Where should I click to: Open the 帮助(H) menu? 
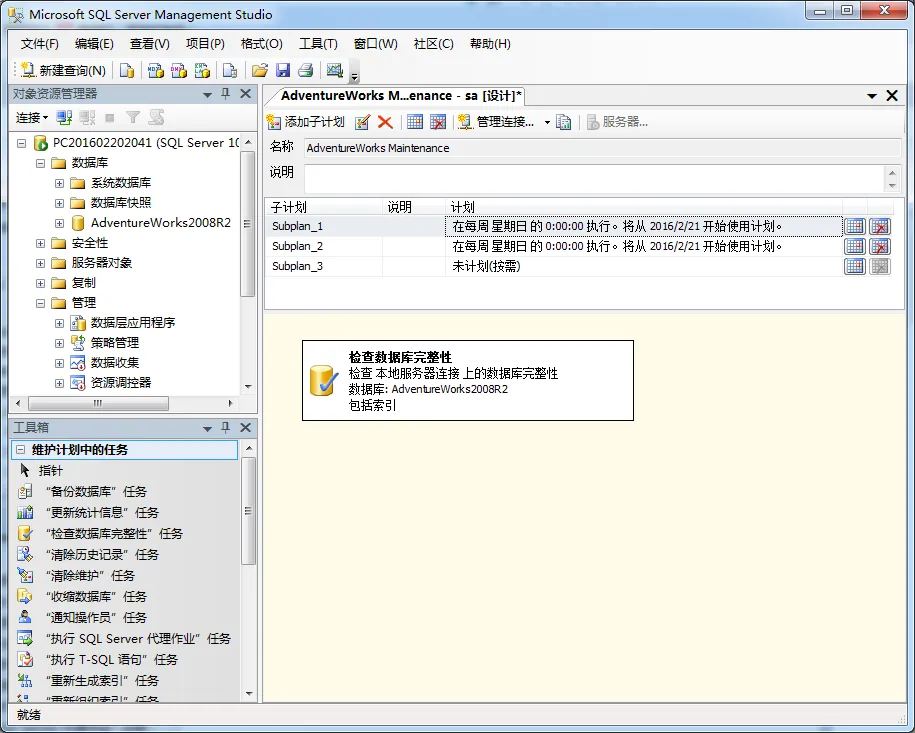[x=490, y=44]
